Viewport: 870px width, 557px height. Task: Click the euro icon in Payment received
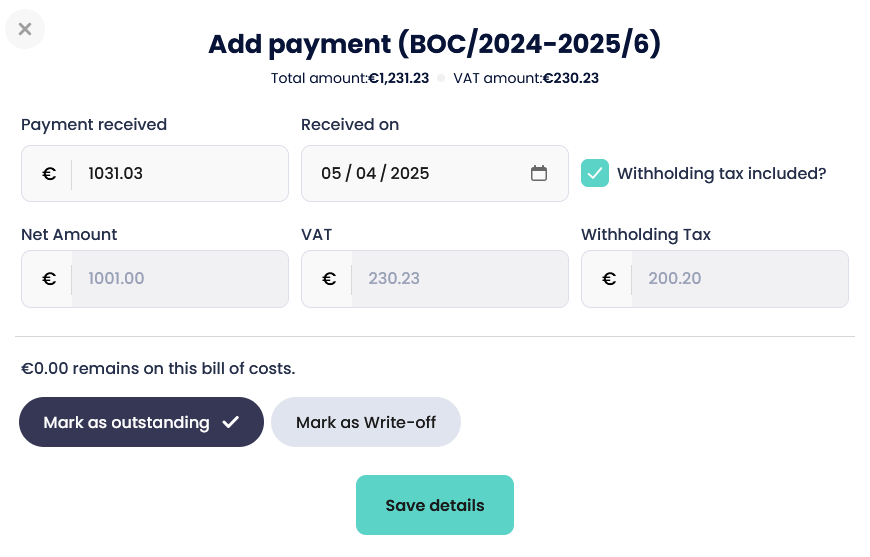point(48,173)
